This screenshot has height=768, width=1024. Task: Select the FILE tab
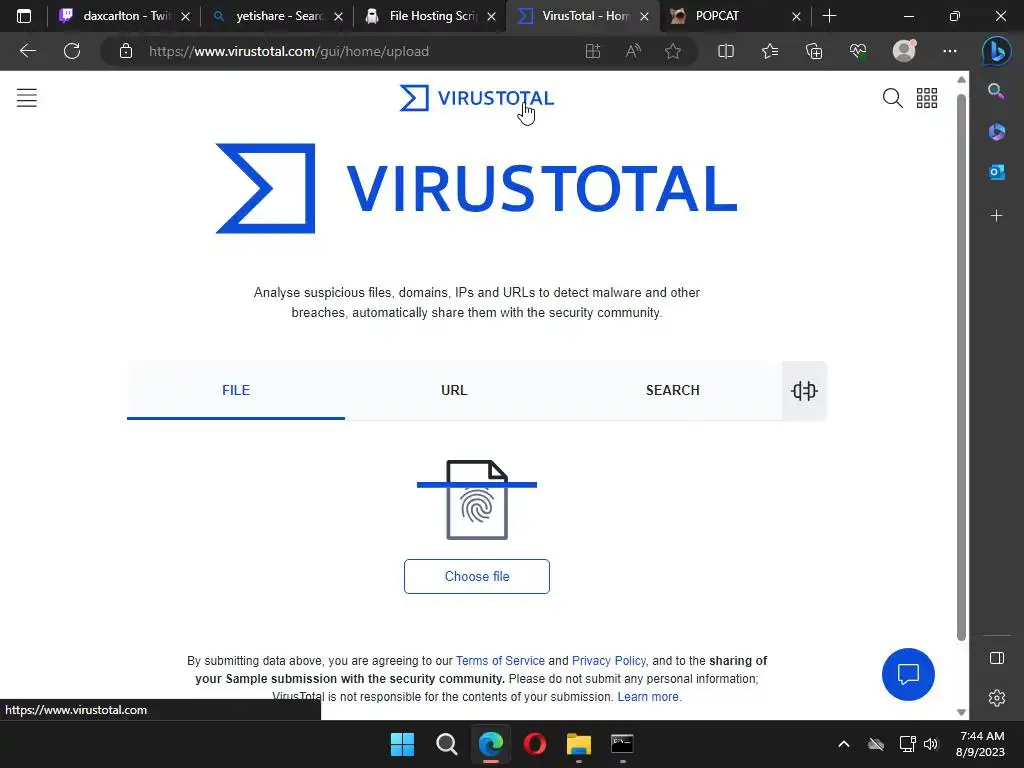click(236, 391)
